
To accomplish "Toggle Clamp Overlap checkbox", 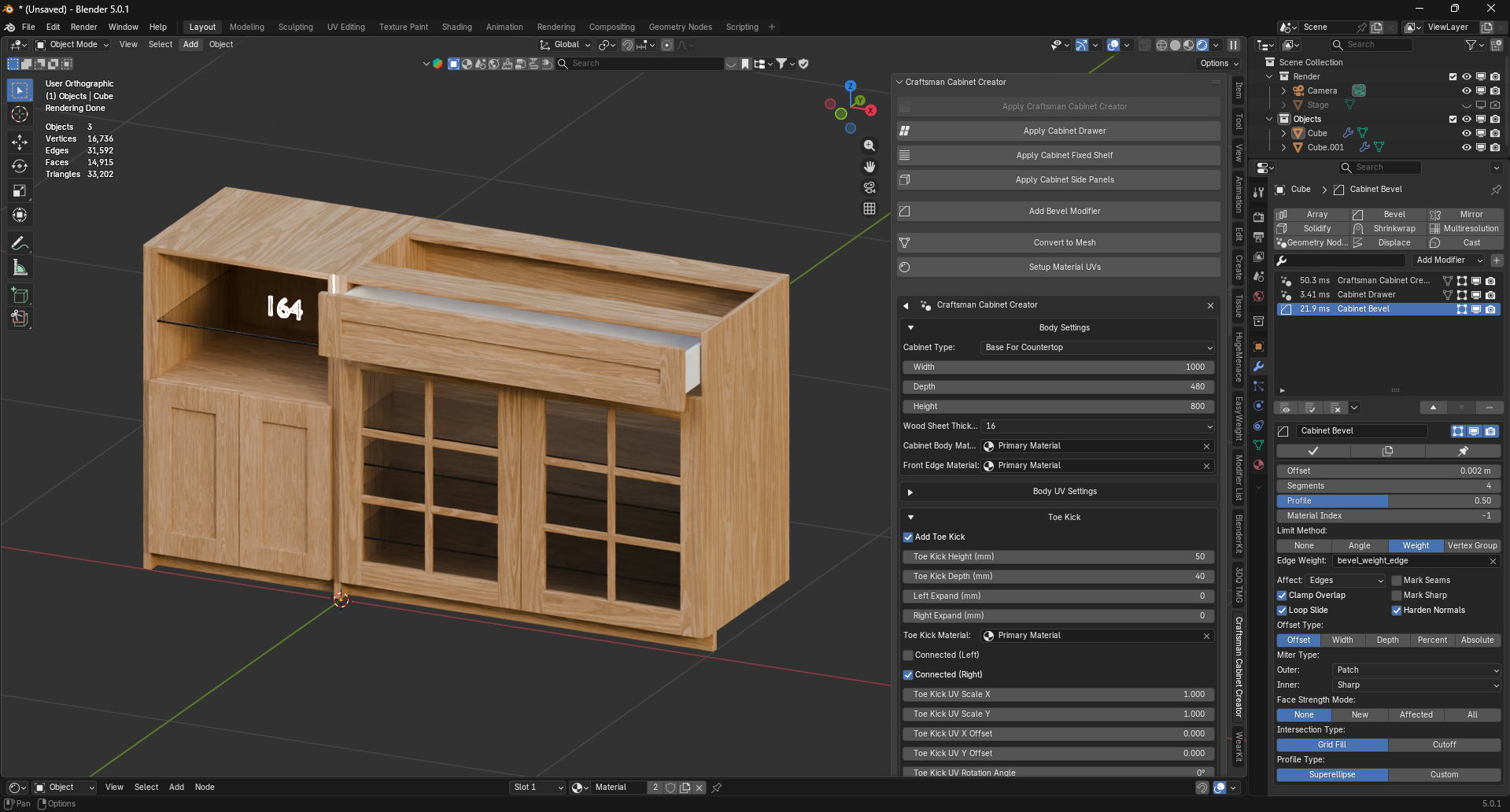I will point(1282,596).
